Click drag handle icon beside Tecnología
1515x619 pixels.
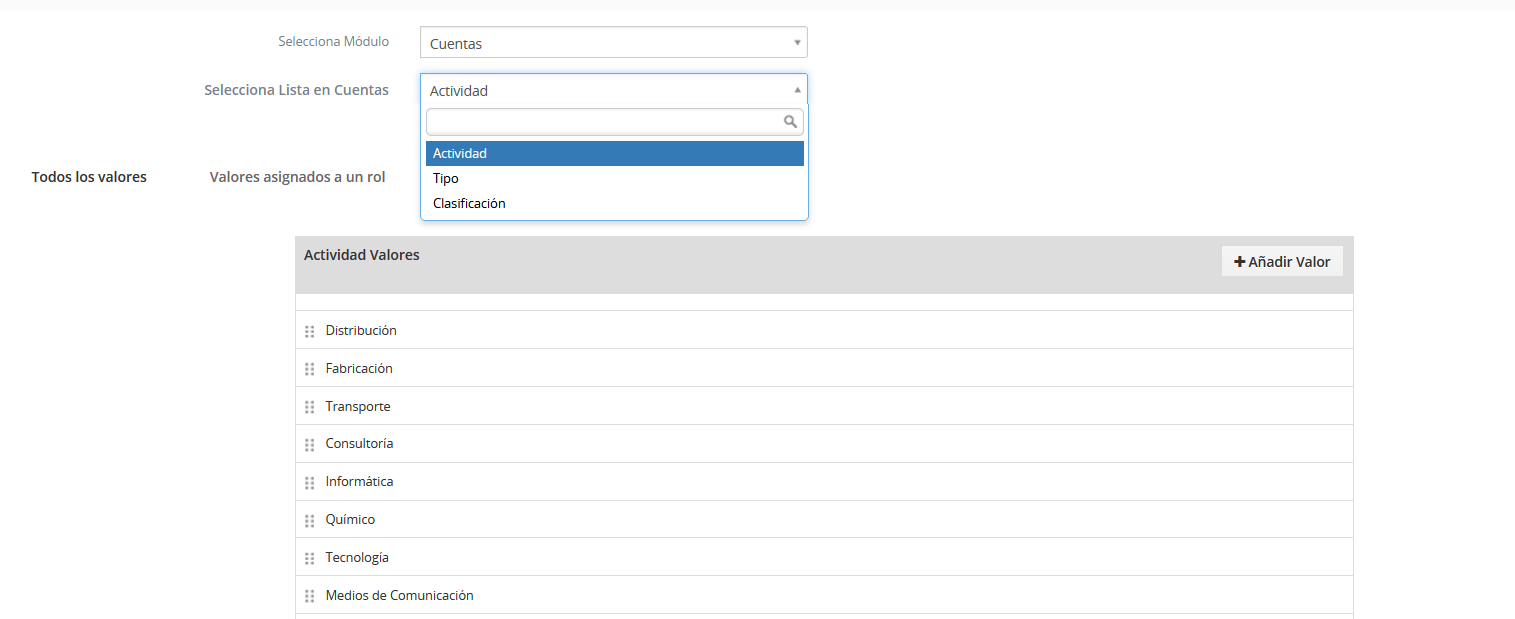[309, 558]
